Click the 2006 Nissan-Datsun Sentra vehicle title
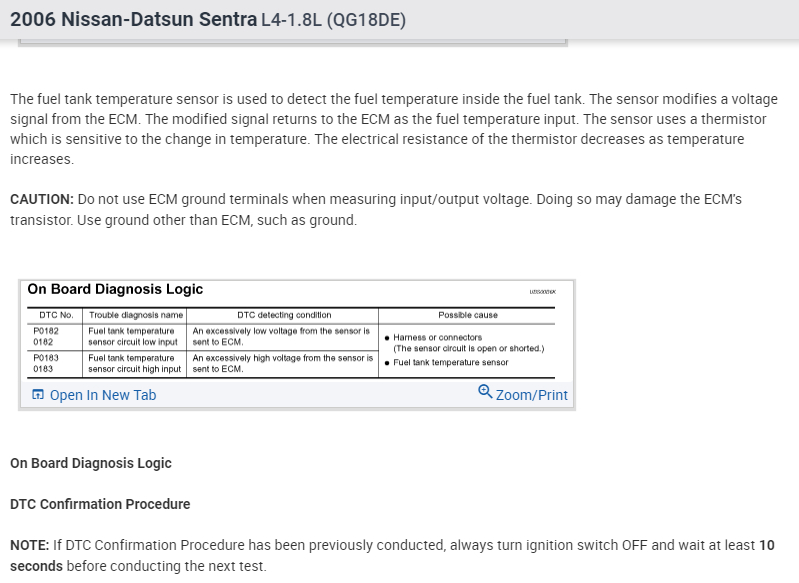 pyautogui.click(x=132, y=20)
